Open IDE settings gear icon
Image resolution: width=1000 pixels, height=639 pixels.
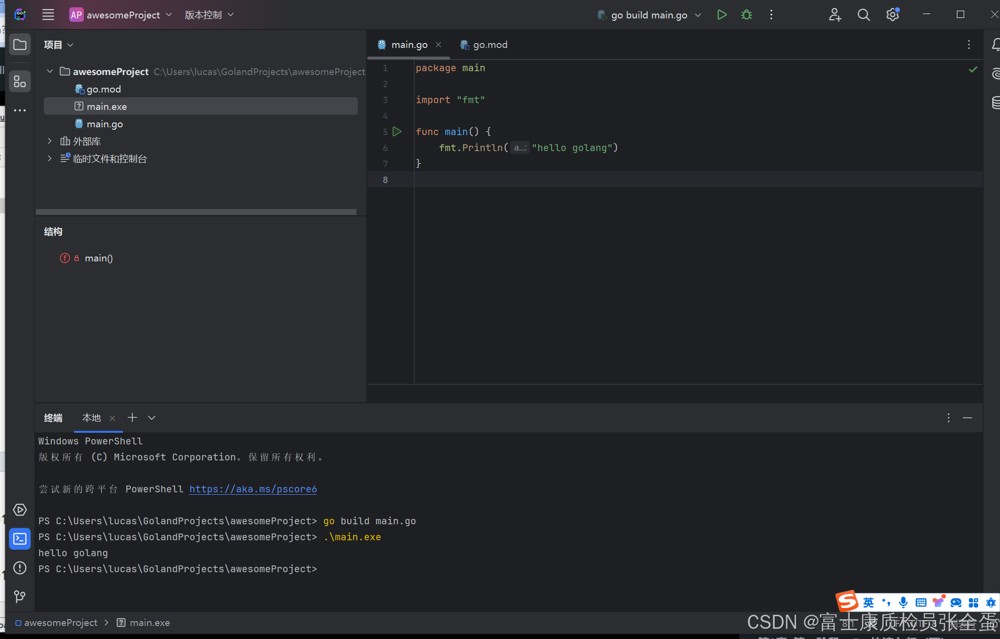(x=892, y=15)
